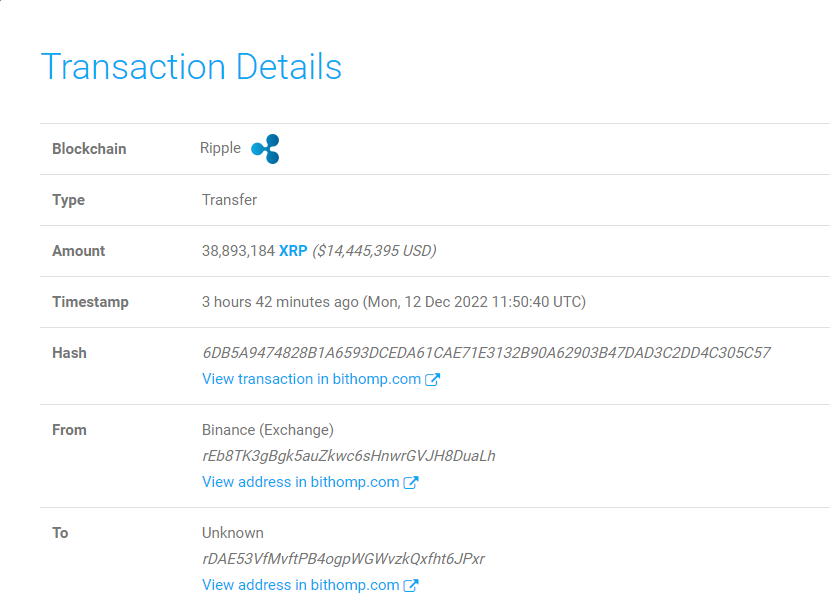Image resolution: width=830 pixels, height=613 pixels.
Task: Click the Transfer type value
Action: click(229, 200)
